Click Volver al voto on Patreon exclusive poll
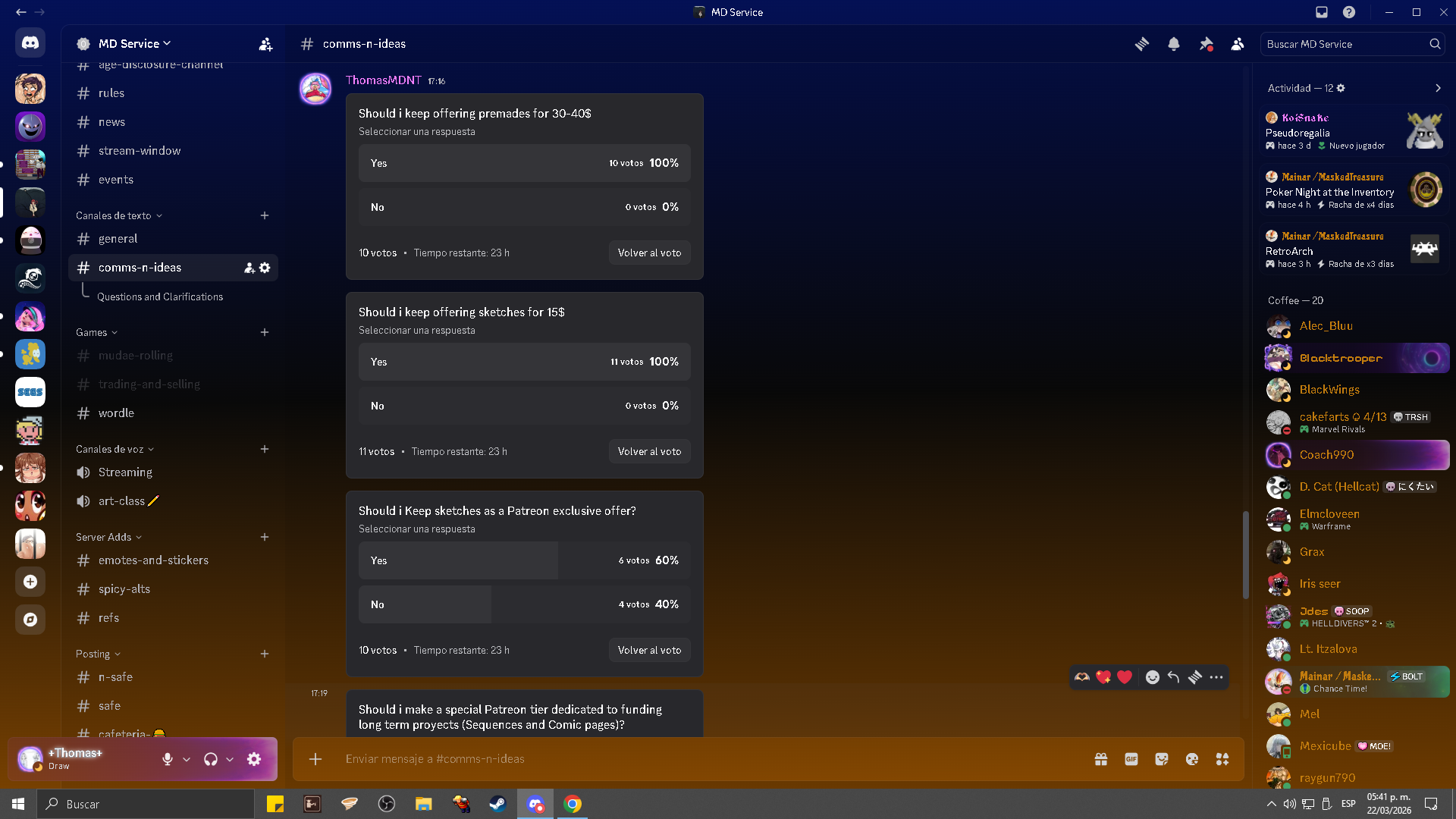 (x=650, y=651)
